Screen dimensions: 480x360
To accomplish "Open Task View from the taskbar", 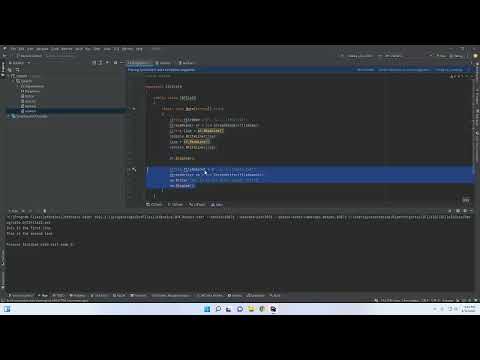I will (x=229, y=309).
